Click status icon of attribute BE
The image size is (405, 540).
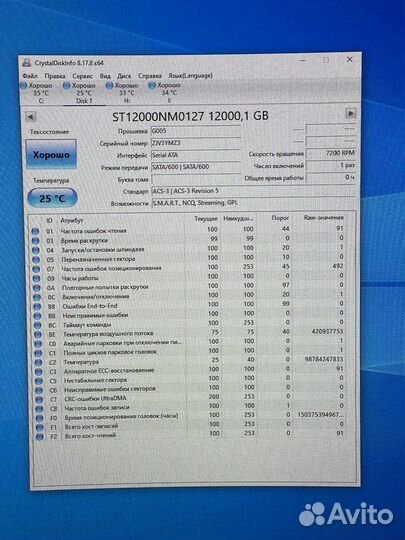point(38,335)
